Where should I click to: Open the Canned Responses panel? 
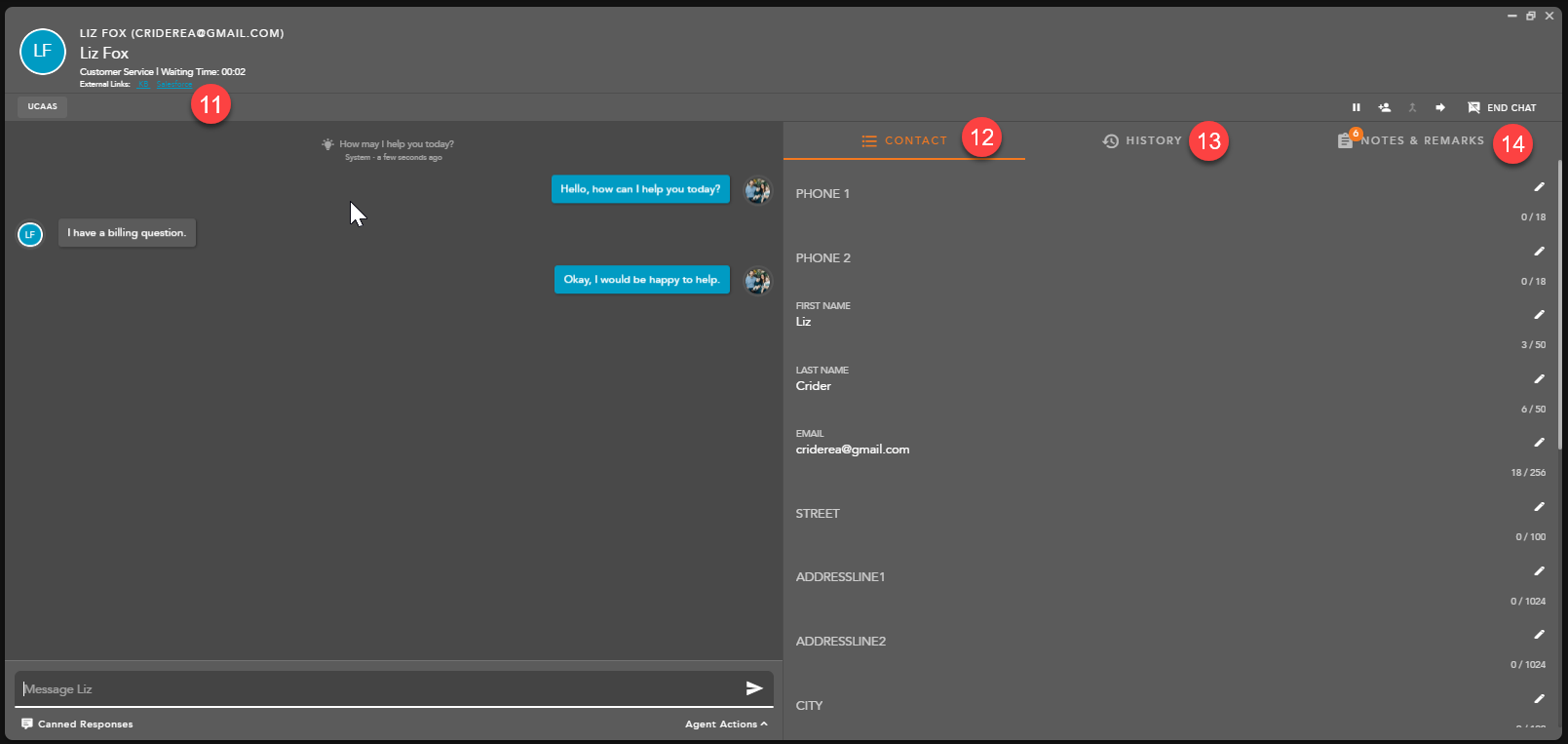tap(77, 724)
